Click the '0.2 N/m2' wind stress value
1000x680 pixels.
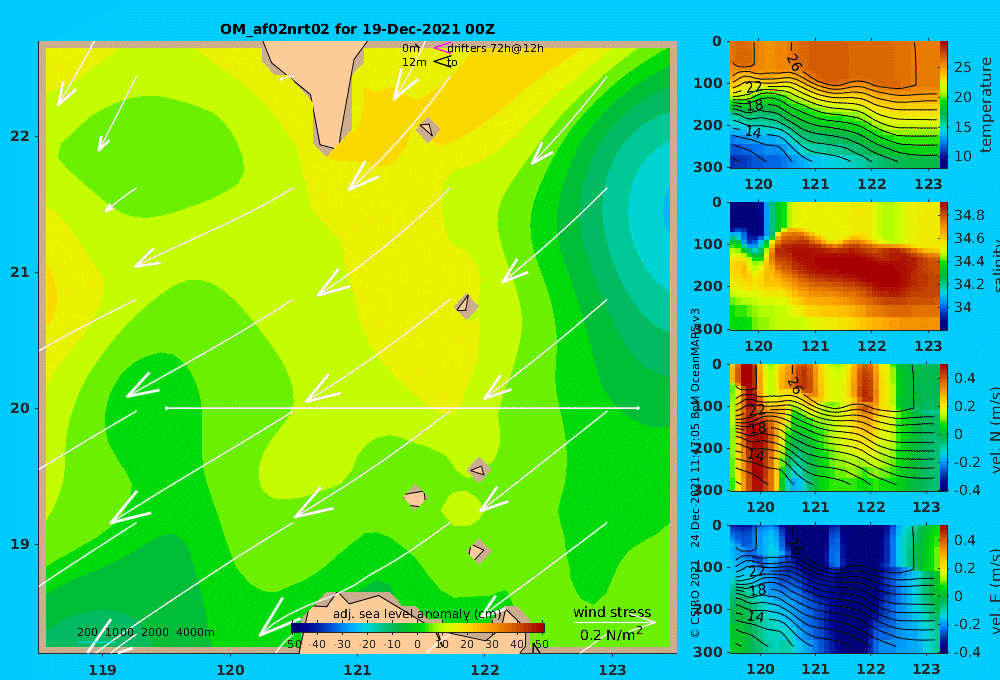coord(610,635)
